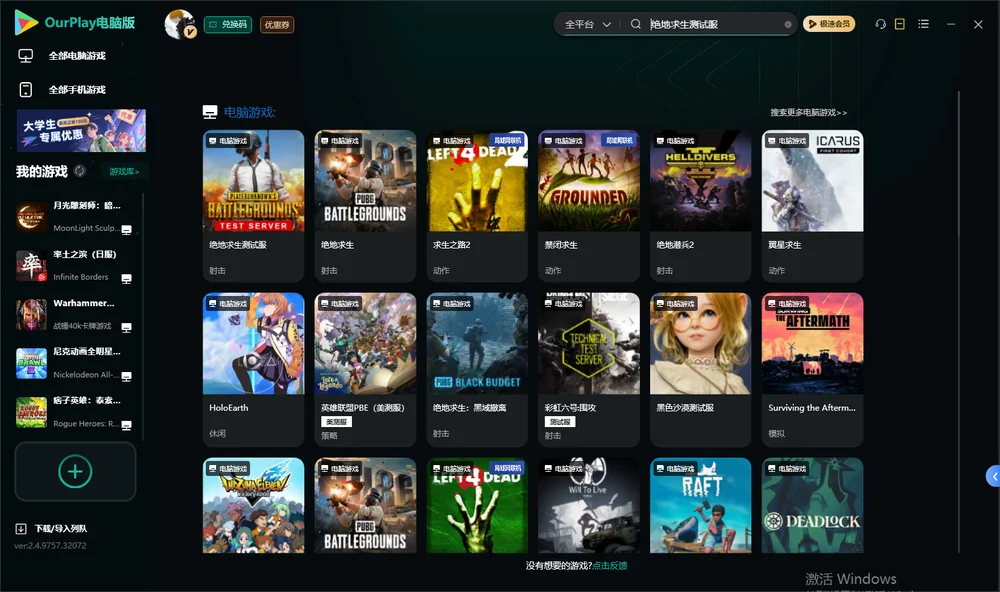Click the 点击反馈 feedback link
1000x592 pixels.
(x=610, y=566)
